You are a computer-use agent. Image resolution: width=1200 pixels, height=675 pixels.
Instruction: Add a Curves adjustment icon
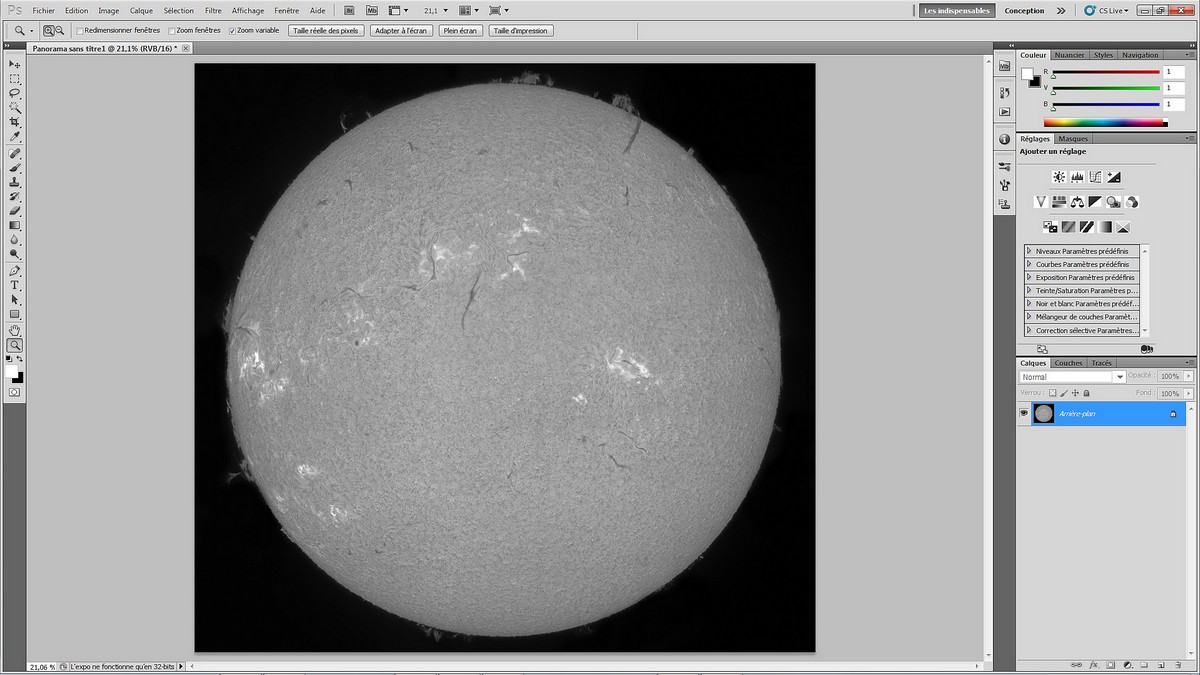pyautogui.click(x=1095, y=177)
